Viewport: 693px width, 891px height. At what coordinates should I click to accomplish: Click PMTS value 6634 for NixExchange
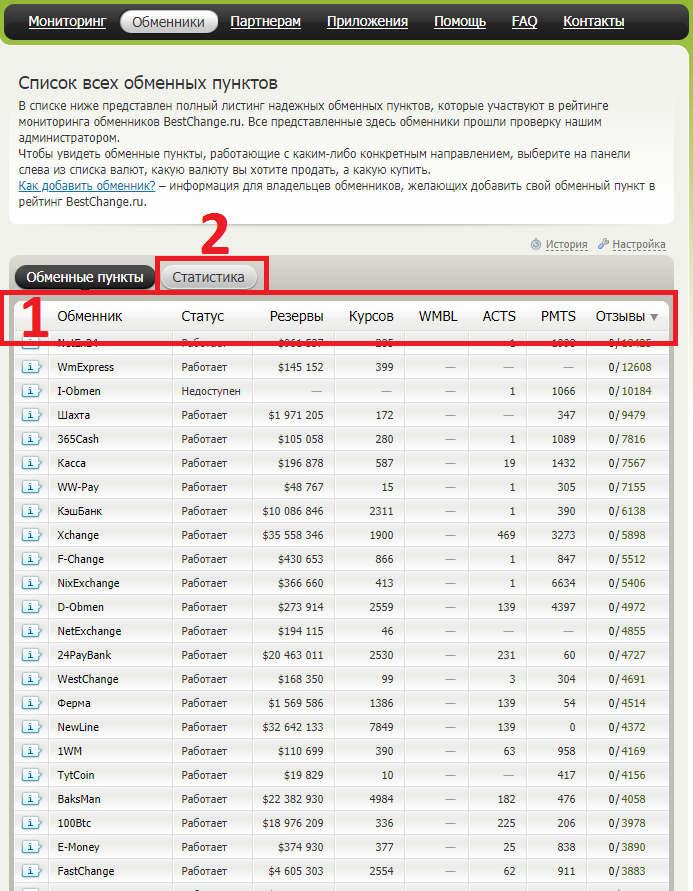tap(563, 583)
